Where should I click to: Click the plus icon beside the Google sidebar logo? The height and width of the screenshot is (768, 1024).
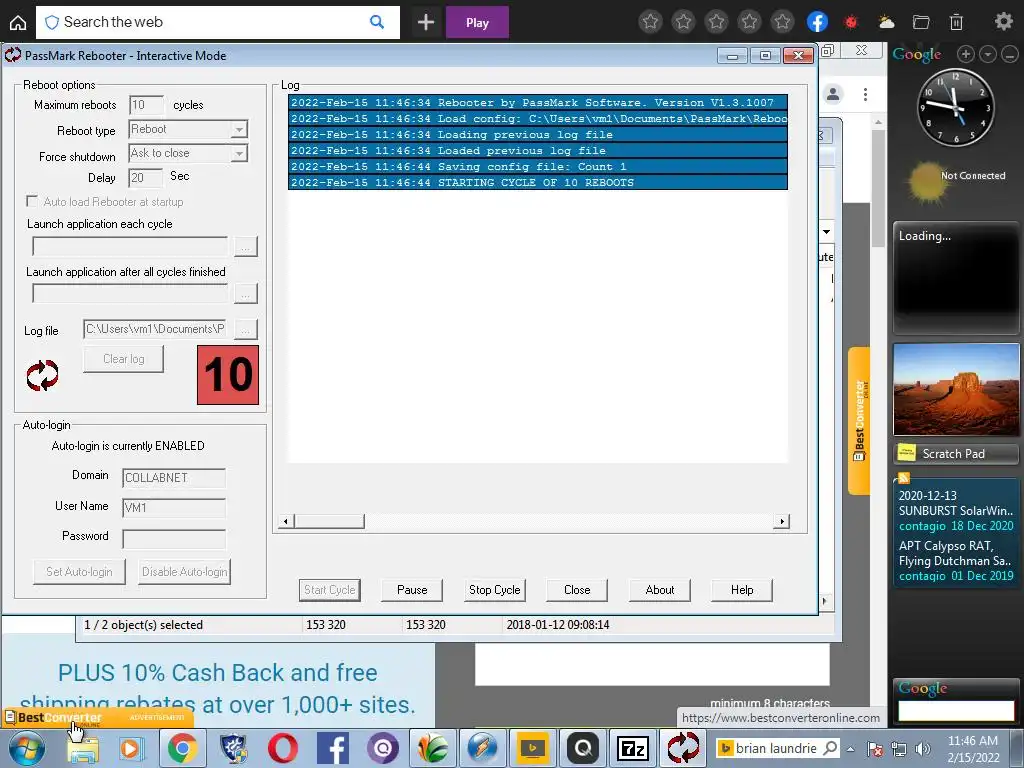[966, 54]
